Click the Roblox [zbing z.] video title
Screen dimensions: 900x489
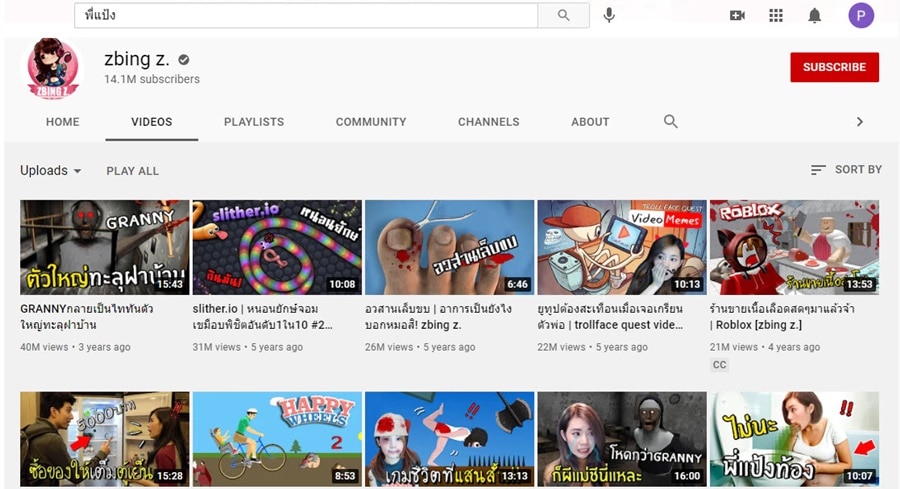(x=782, y=317)
